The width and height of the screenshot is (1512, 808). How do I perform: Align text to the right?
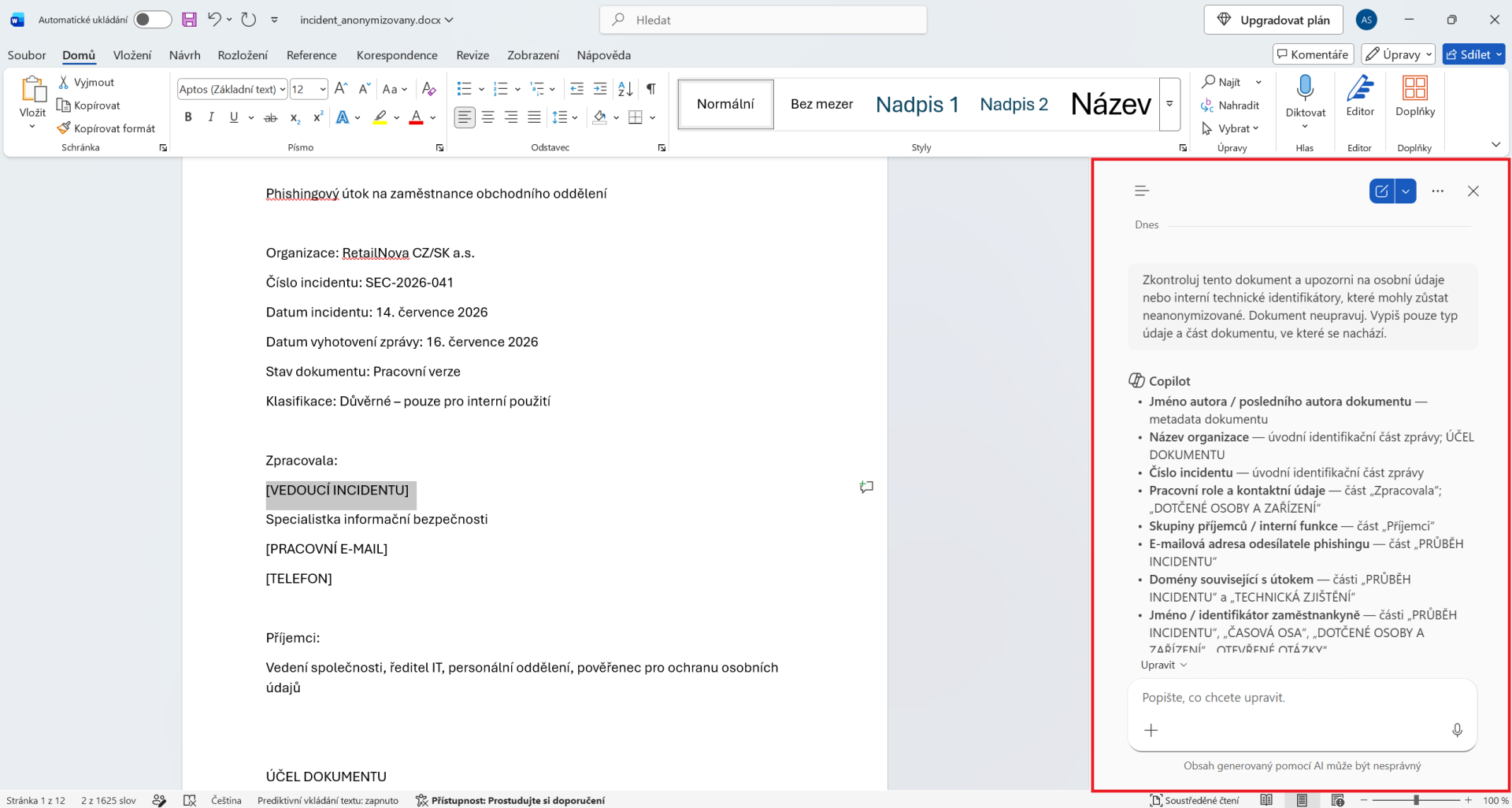511,117
